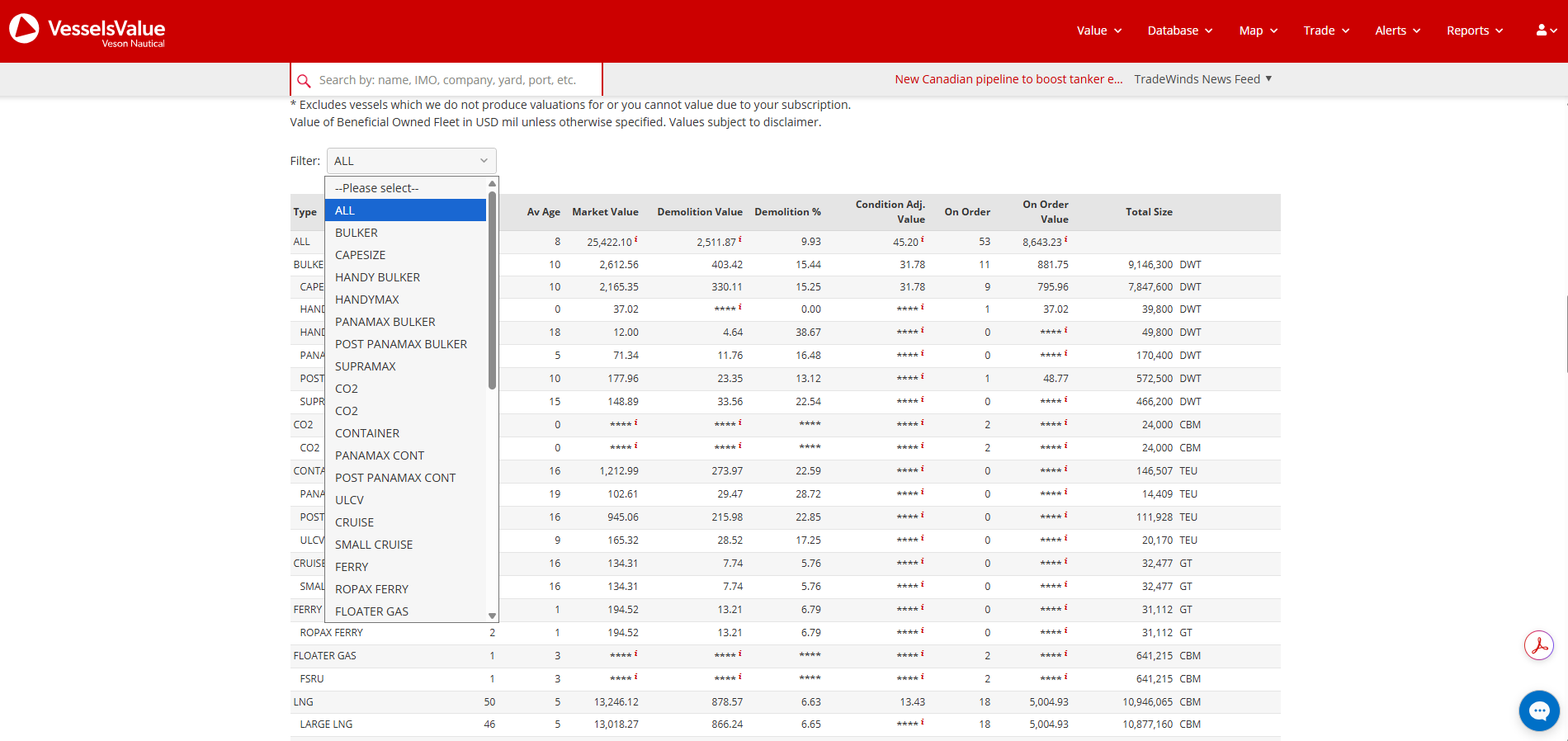This screenshot has height=741, width=1568.
Task: Click info icon beside On Order Value 8,643.23
Action: (1065, 239)
